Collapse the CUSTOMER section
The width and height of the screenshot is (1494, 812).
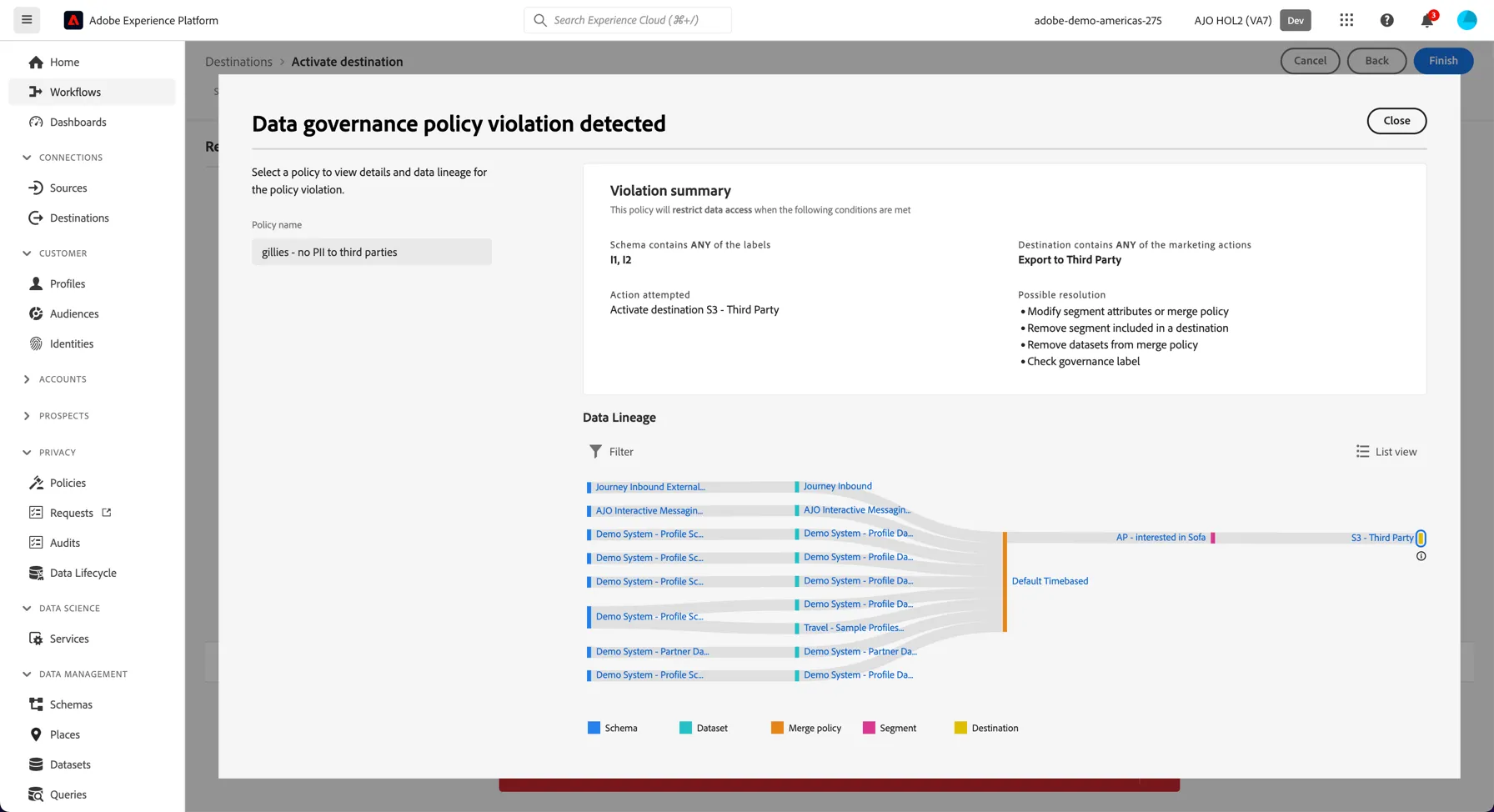click(27, 253)
